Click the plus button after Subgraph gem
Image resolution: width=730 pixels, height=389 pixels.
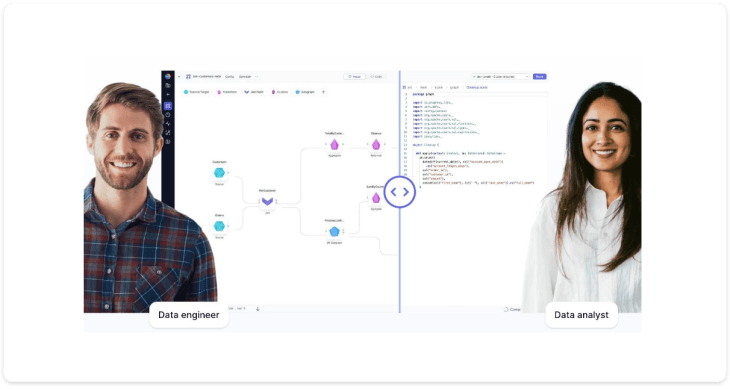click(x=324, y=92)
